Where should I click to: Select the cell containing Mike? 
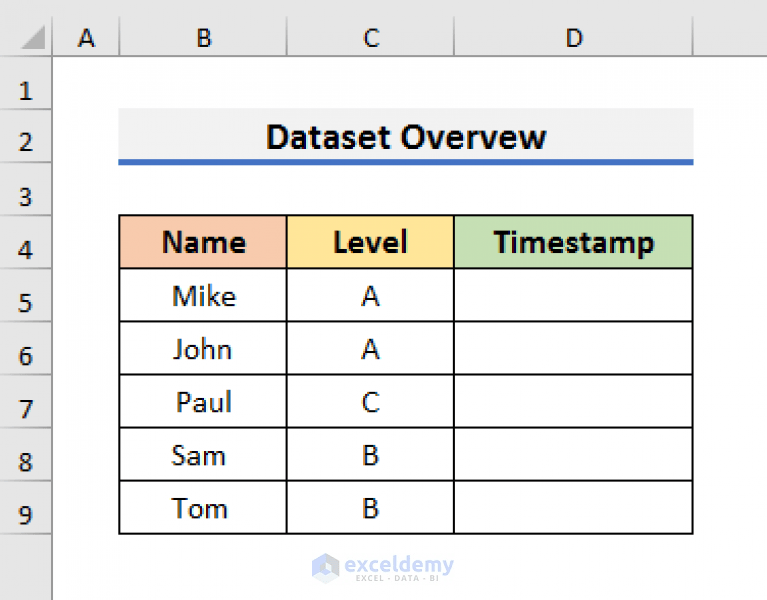(x=203, y=295)
